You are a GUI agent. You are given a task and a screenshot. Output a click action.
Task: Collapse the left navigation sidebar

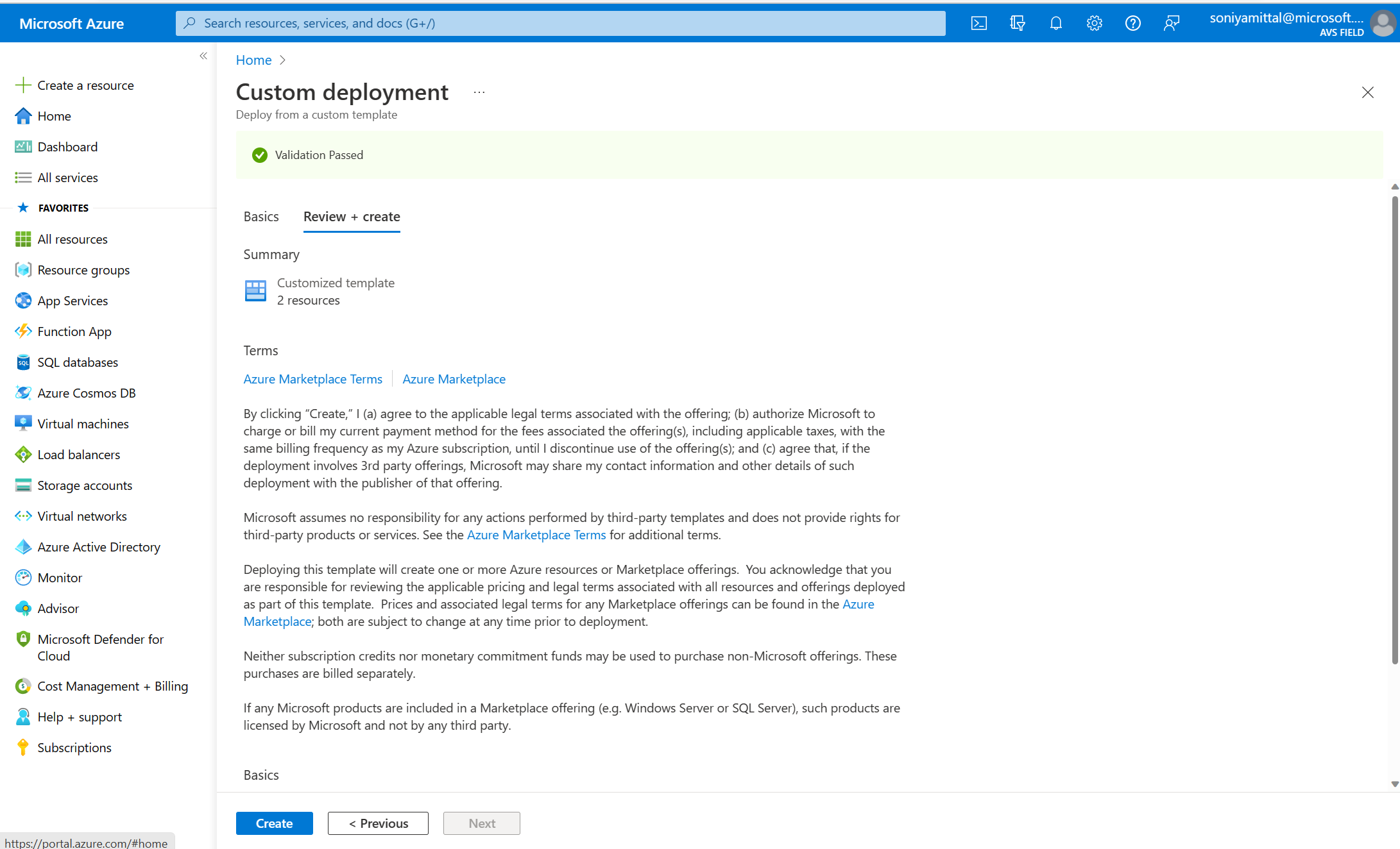(203, 56)
